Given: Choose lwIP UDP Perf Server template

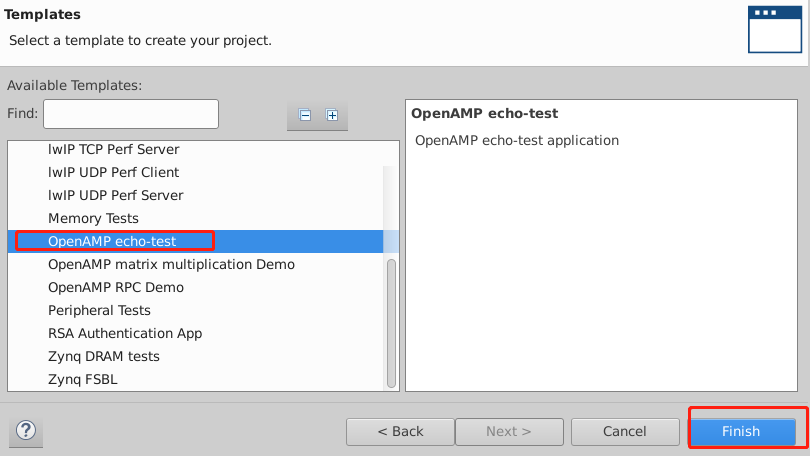Looking at the screenshot, I should (x=115, y=195).
